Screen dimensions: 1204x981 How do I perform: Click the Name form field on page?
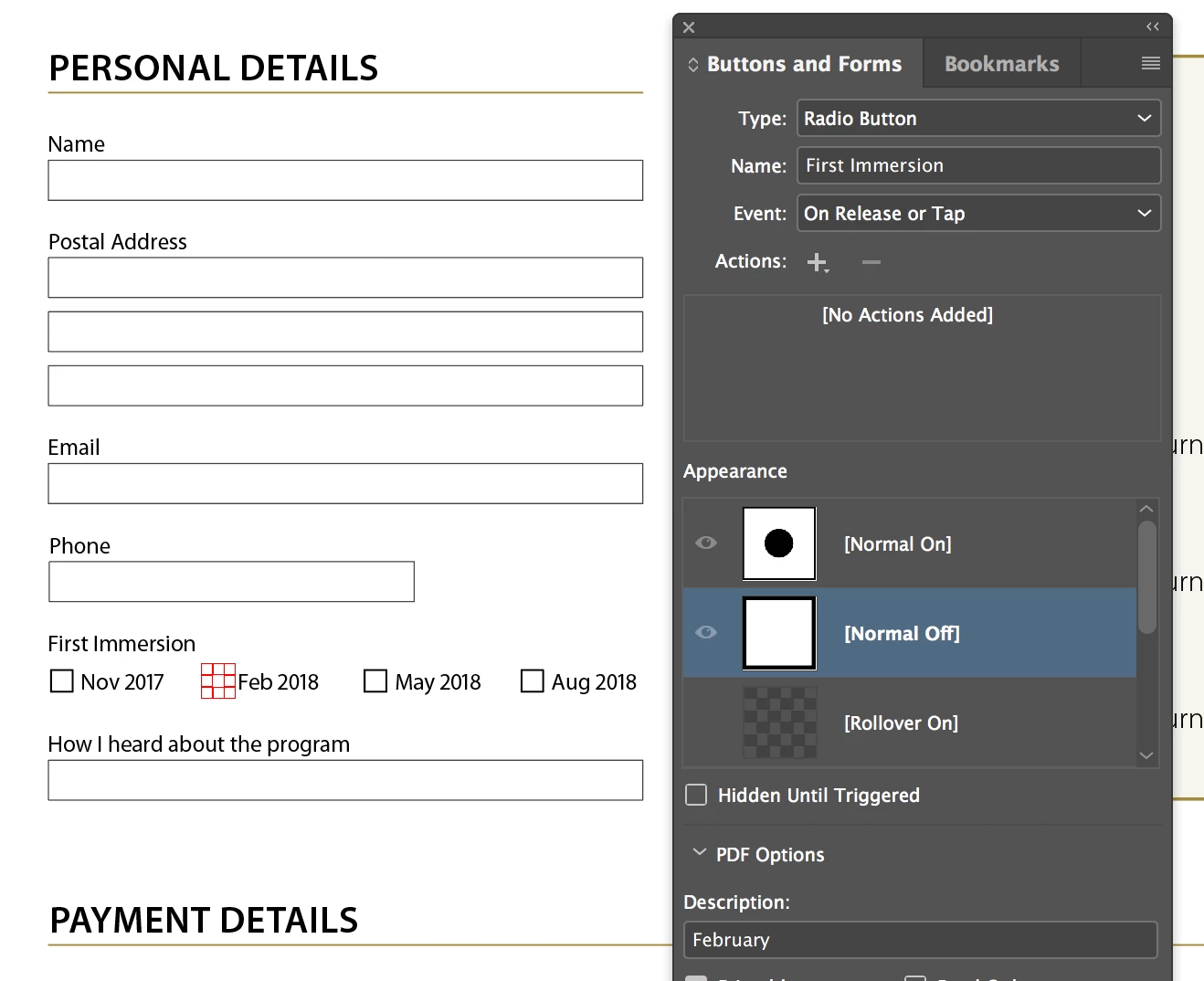(345, 181)
